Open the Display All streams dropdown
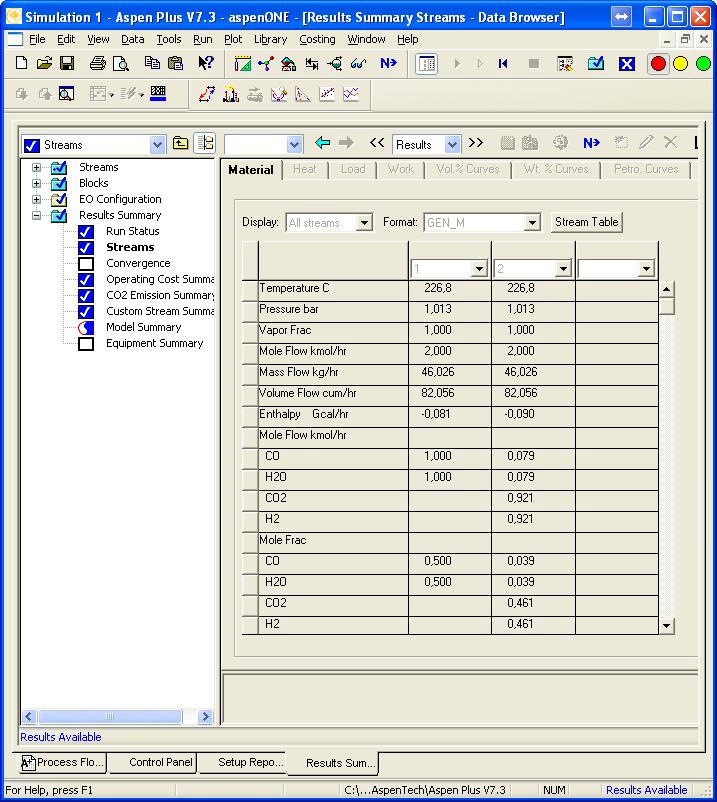This screenshot has width=717, height=802. point(364,223)
